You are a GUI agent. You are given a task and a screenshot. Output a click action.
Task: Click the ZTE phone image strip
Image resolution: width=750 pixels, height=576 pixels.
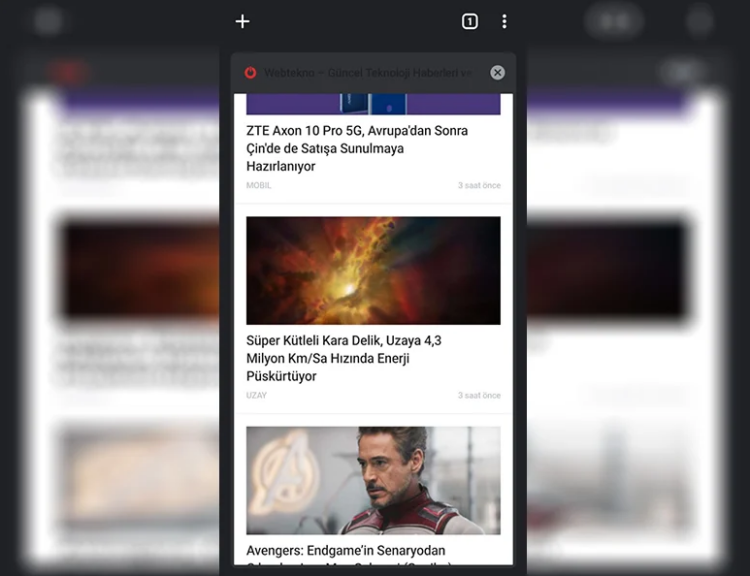(373, 104)
